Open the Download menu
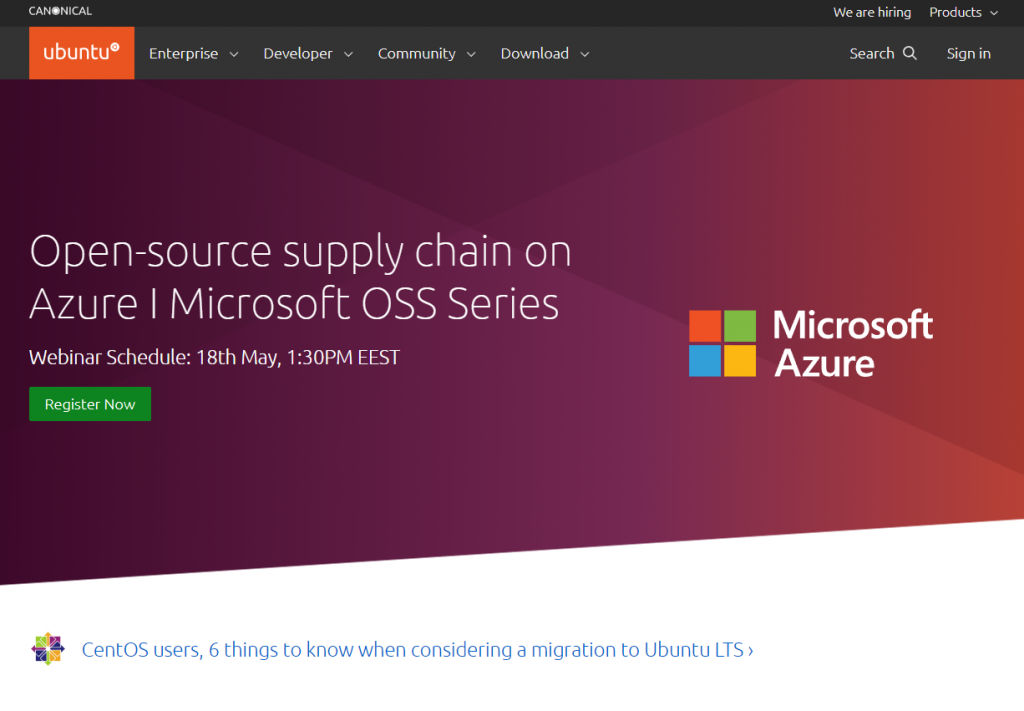The image size is (1024, 711). (x=545, y=53)
